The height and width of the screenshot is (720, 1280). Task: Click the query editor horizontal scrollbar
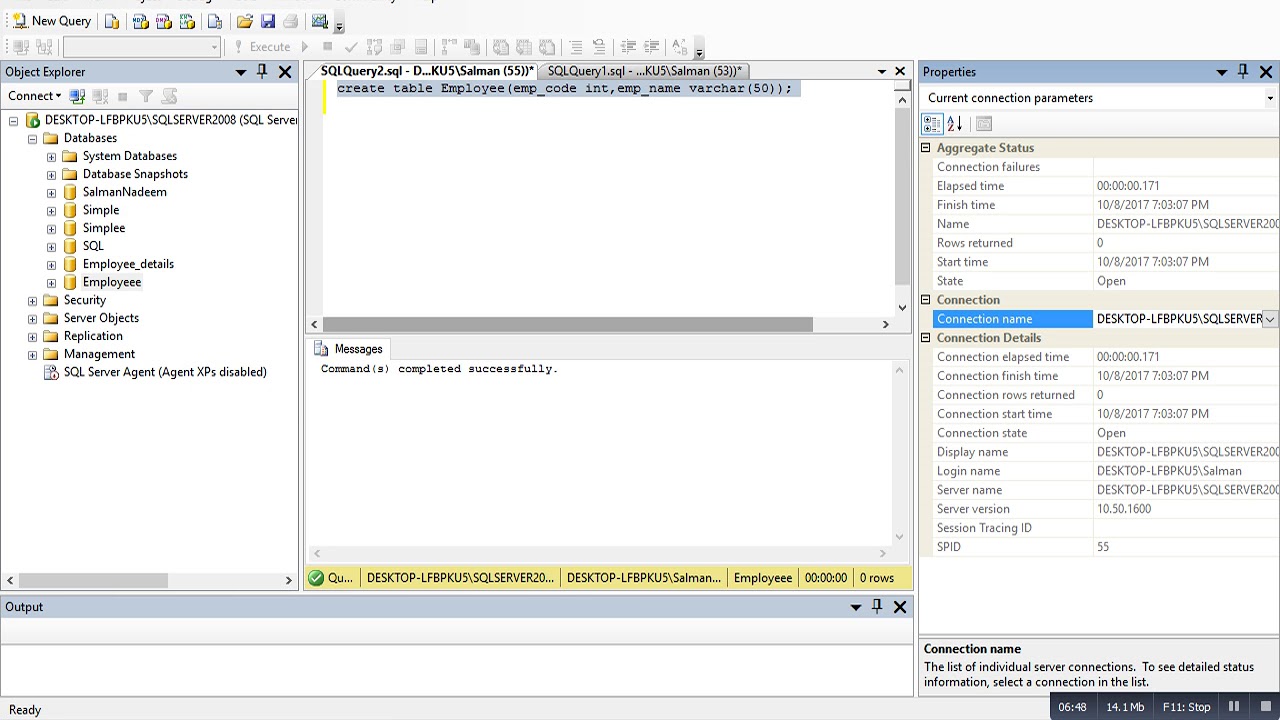pyautogui.click(x=568, y=324)
